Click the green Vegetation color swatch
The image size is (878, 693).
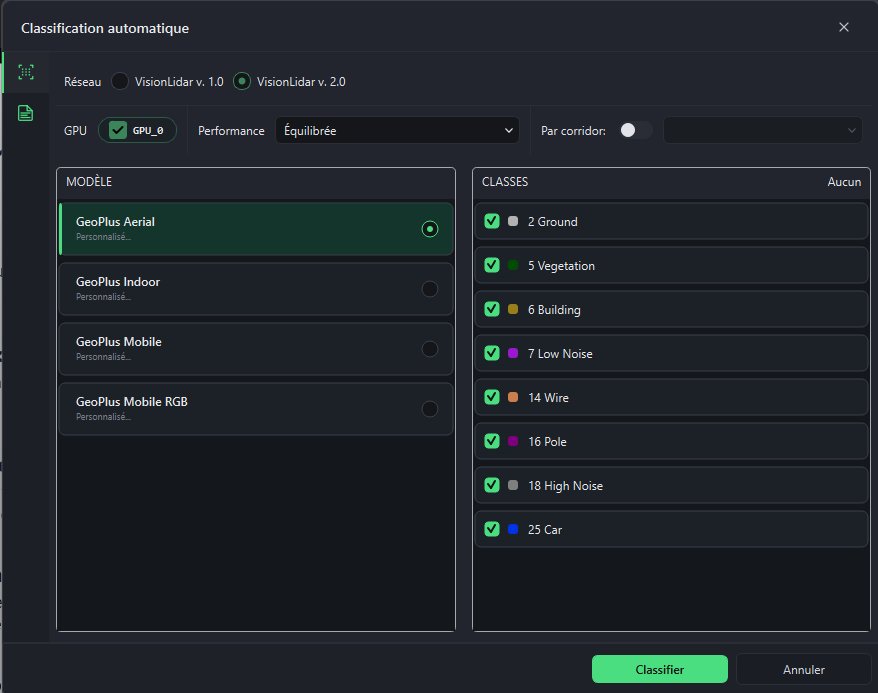tap(513, 265)
